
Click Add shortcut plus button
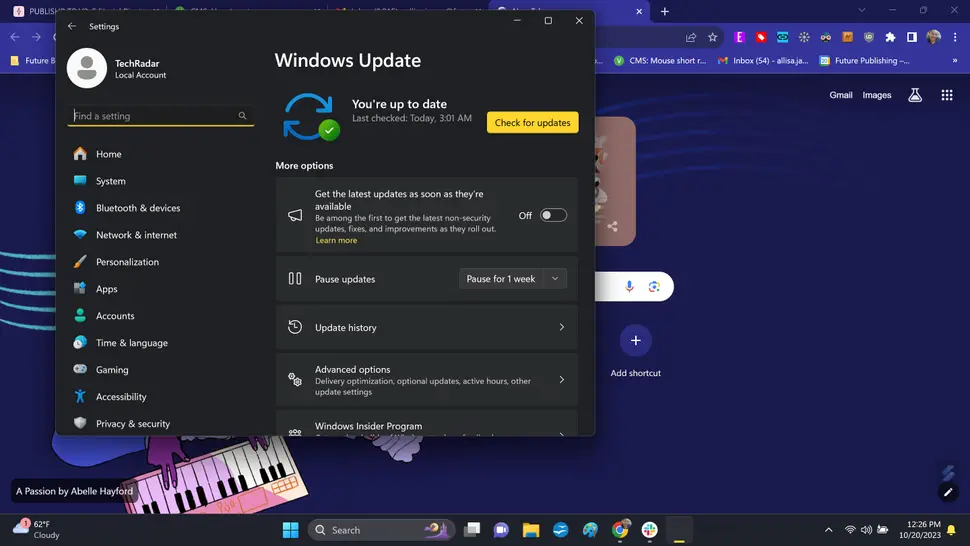point(635,340)
